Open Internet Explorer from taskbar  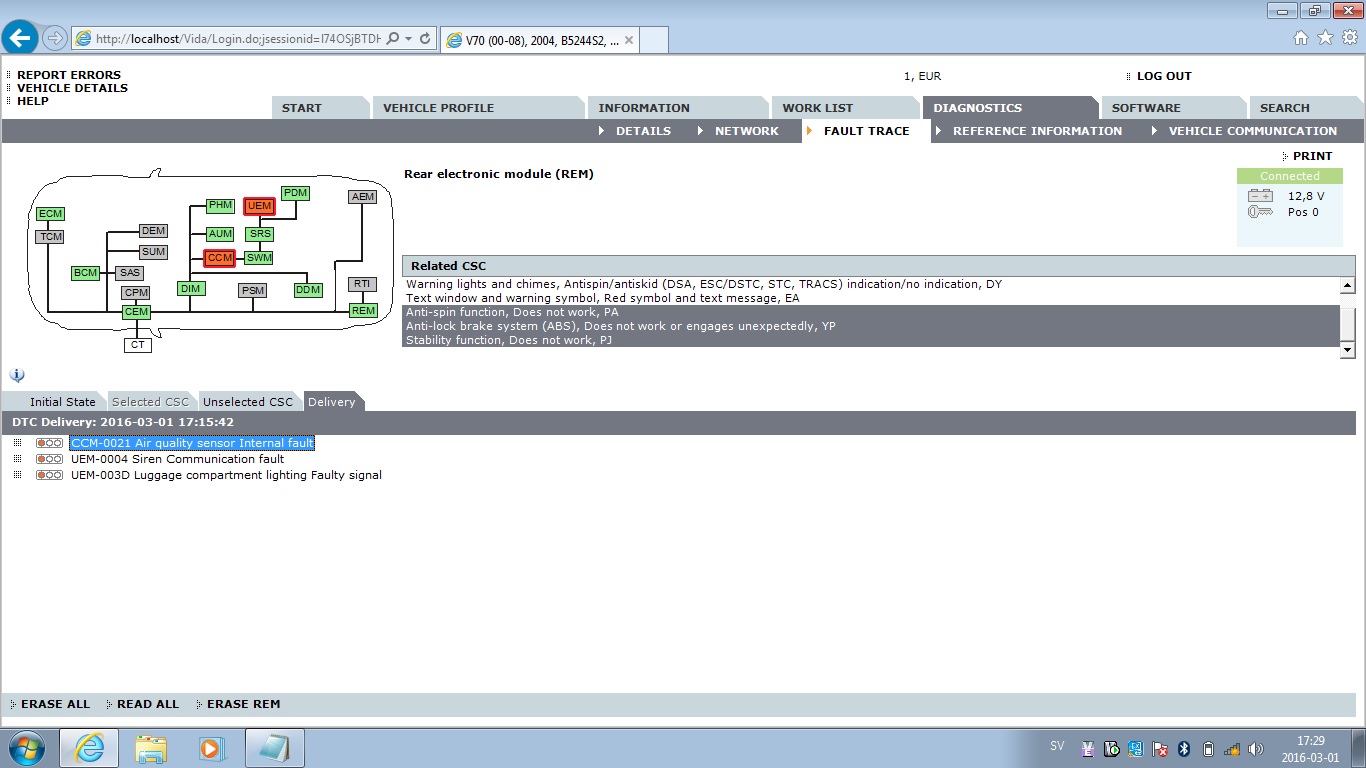89,748
